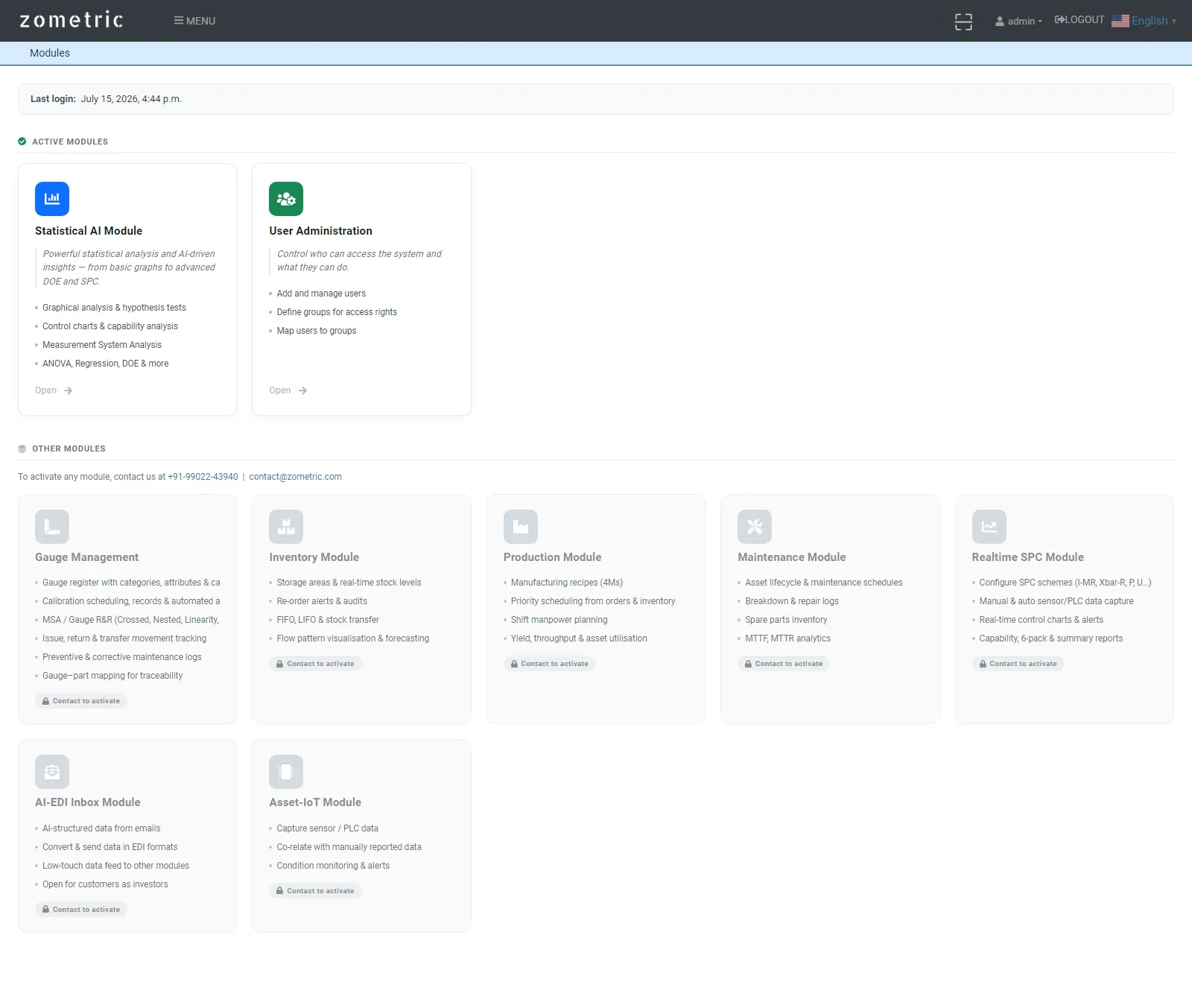Click 'Graphical analysis & hypothesis tests' item
Screen dimensions: 1192x1008
point(114,308)
